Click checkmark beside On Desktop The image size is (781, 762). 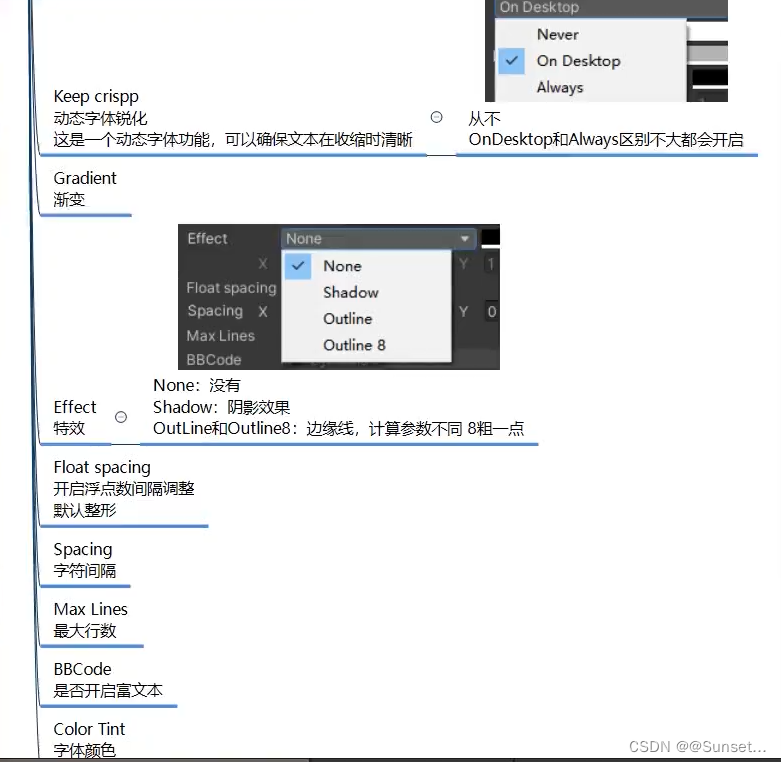pyautogui.click(x=511, y=61)
